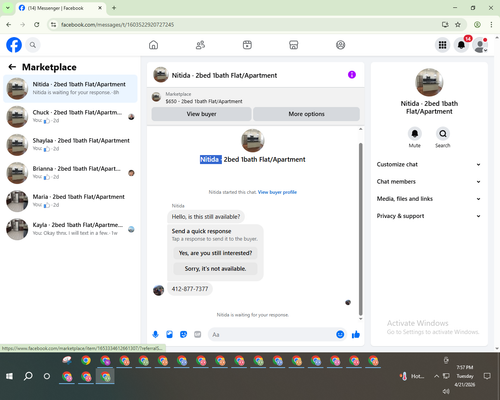Screen dimensions: 500x400
Task: Click the 412-877-7377 message bubble
Action: (190, 289)
